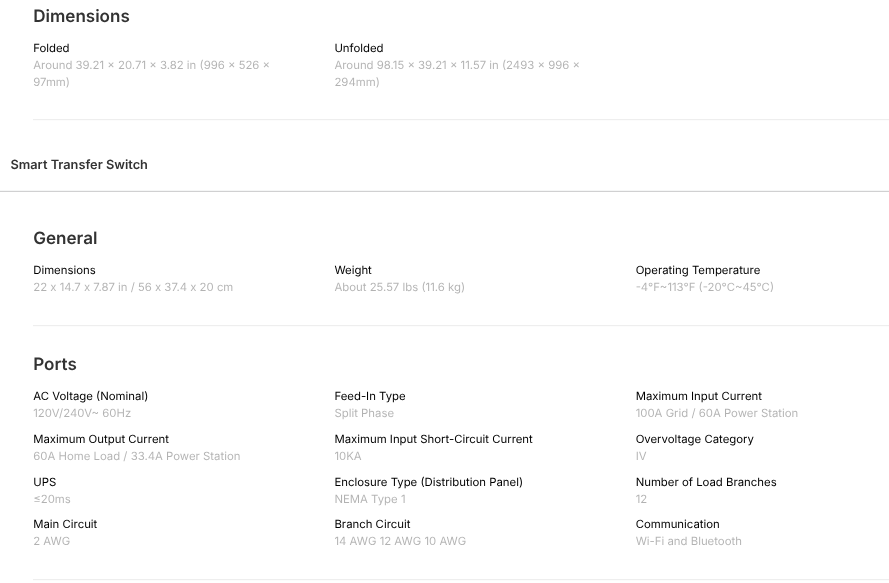889x583 pixels.
Task: Select the unfolded dimensions value text
Action: point(457,73)
